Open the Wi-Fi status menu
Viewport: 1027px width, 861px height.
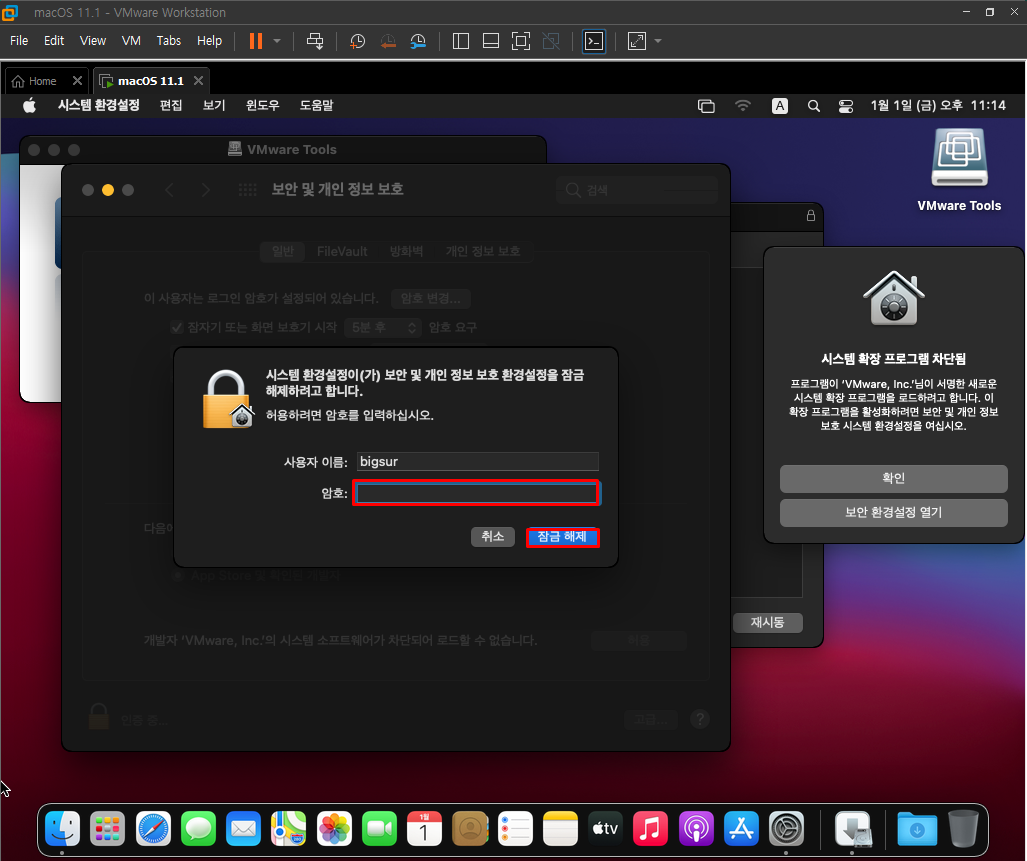point(743,105)
